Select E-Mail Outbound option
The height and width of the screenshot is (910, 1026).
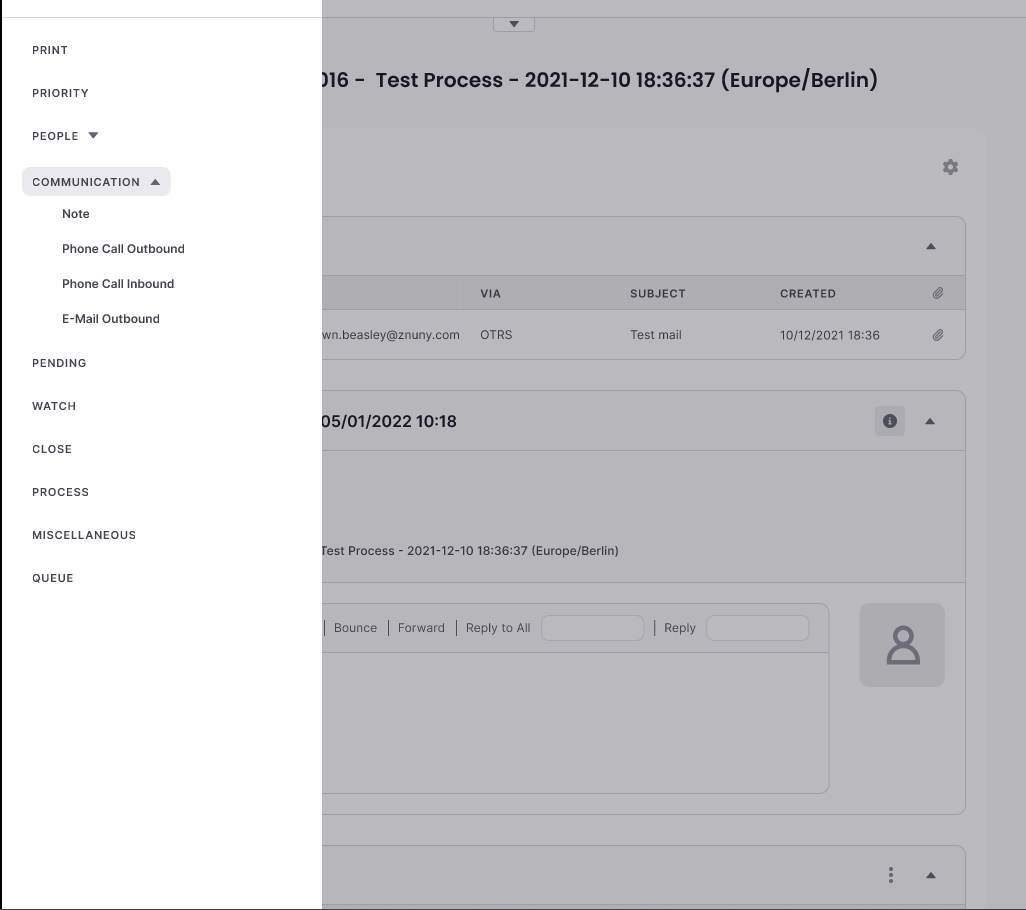(111, 319)
